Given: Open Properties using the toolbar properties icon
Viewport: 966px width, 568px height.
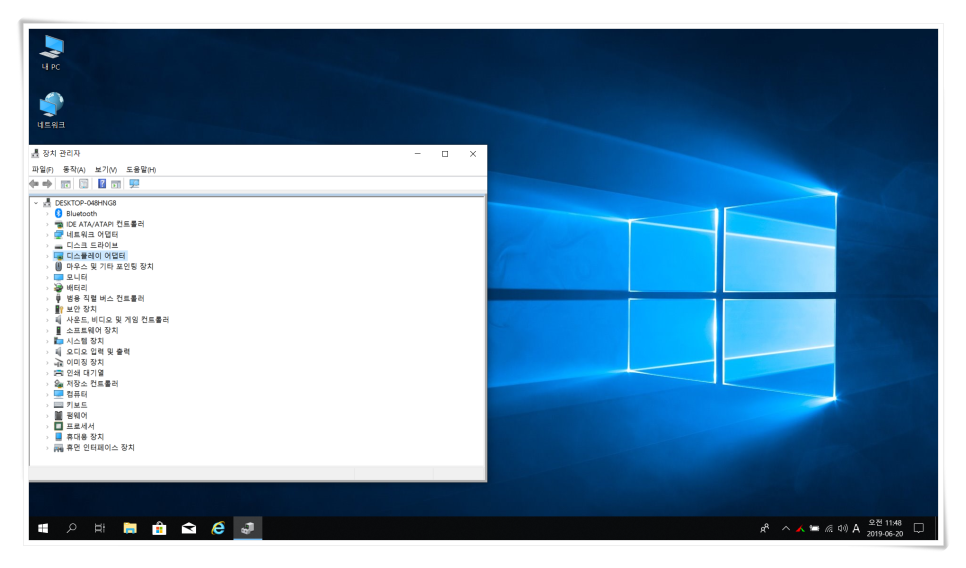Looking at the screenshot, I should pyautogui.click(x=84, y=184).
